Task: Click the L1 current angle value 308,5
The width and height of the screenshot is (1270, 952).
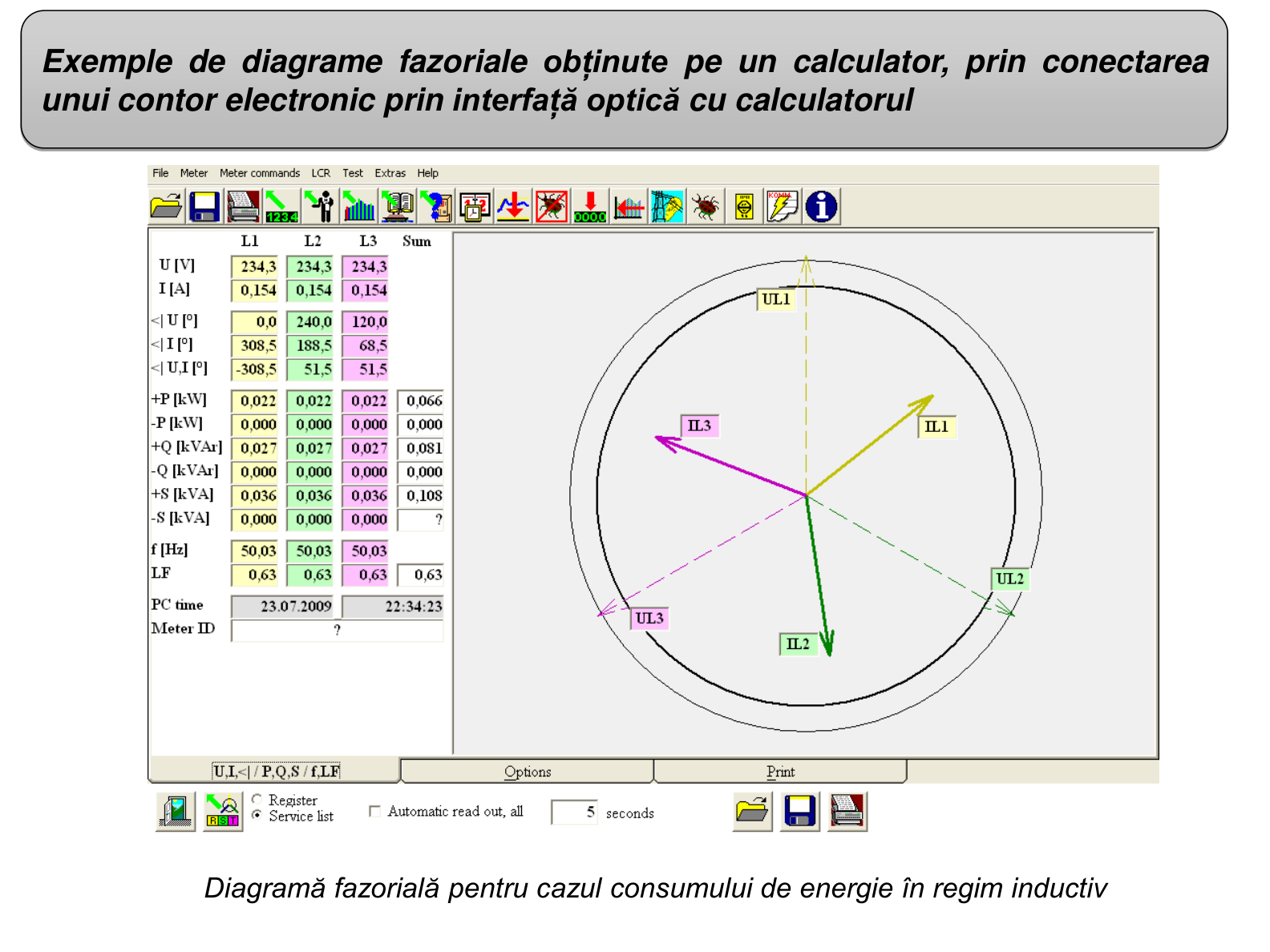Action: pyautogui.click(x=255, y=346)
